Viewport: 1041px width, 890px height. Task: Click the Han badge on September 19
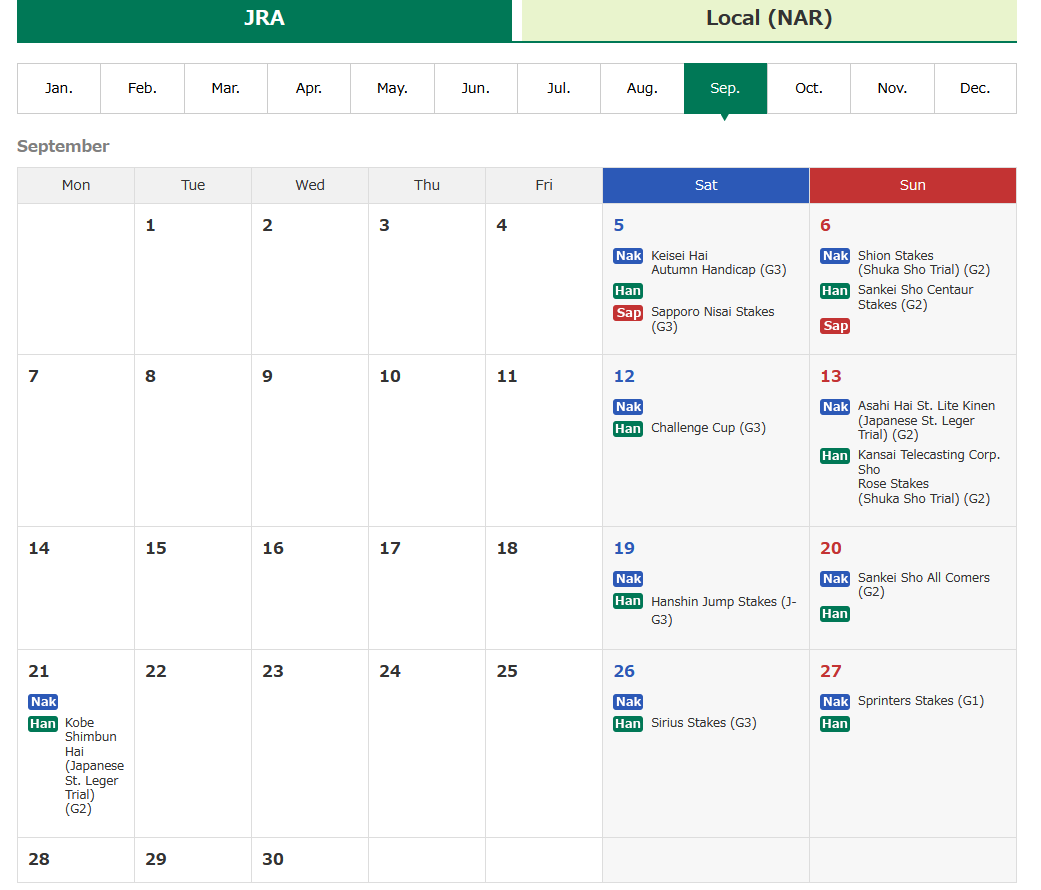pos(628,601)
